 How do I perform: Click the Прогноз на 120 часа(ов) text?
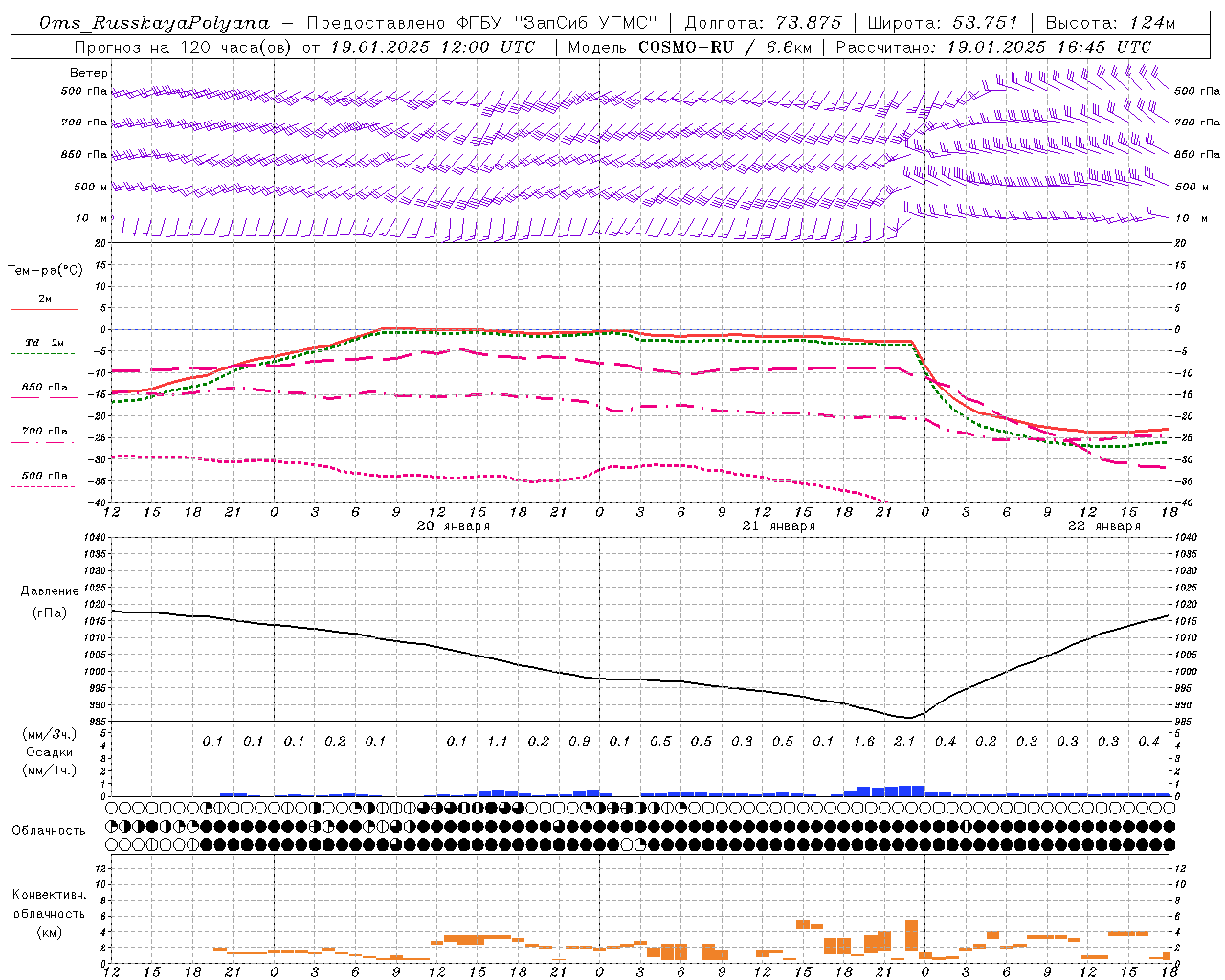coord(184,47)
